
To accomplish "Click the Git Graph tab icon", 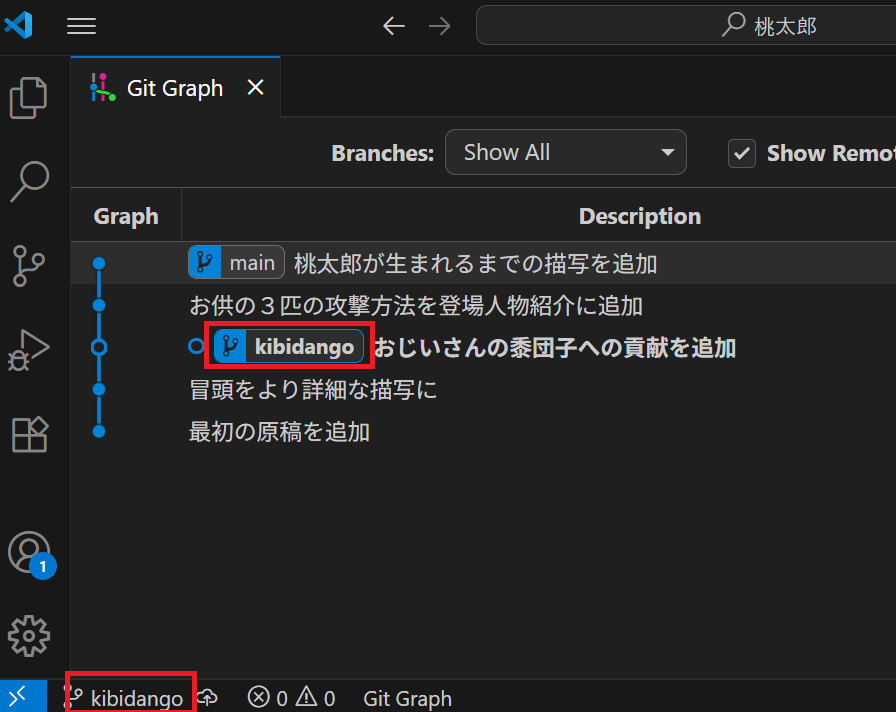I will point(103,87).
